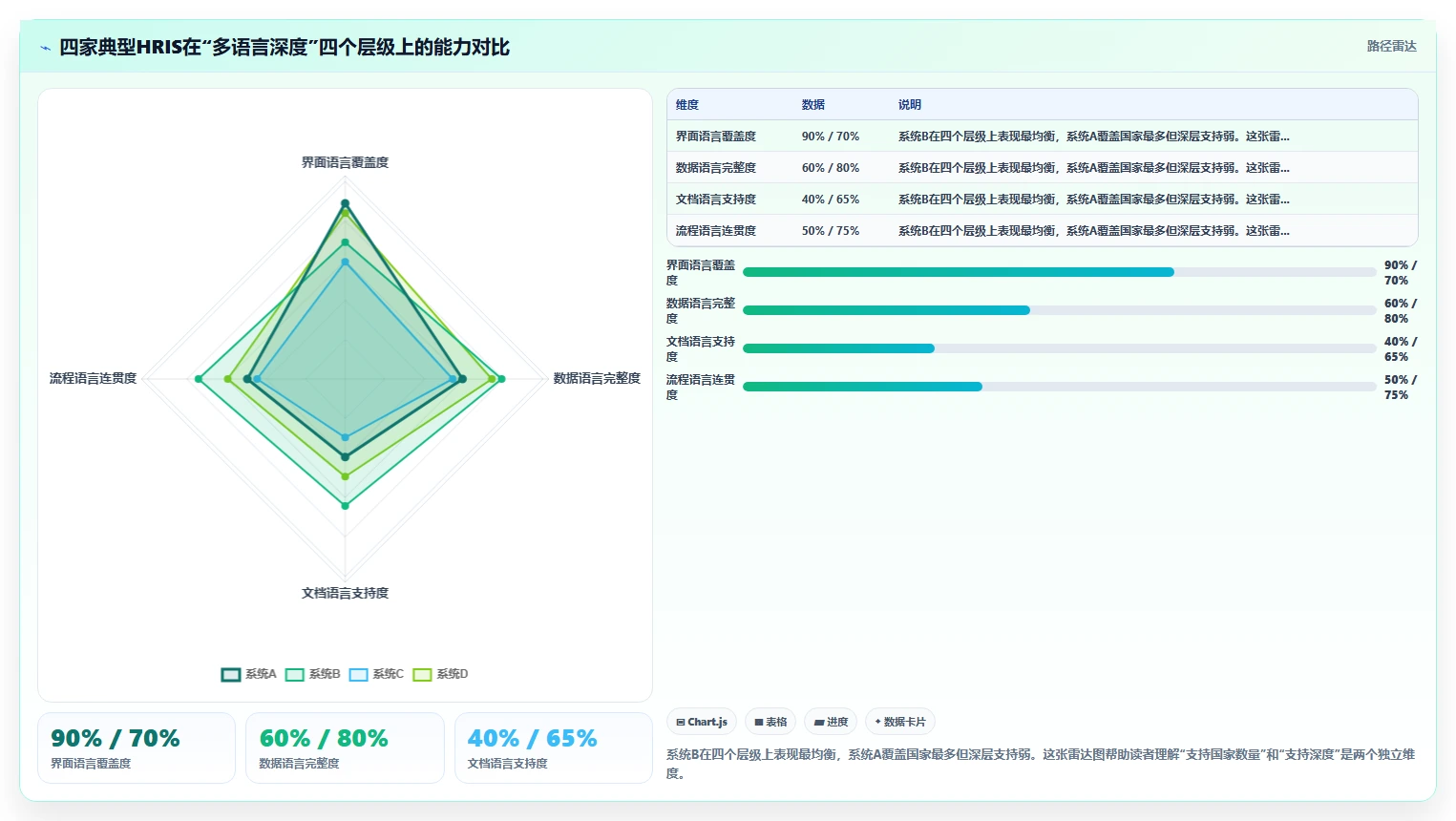Select the 数据卡片 tag

pos(900,722)
